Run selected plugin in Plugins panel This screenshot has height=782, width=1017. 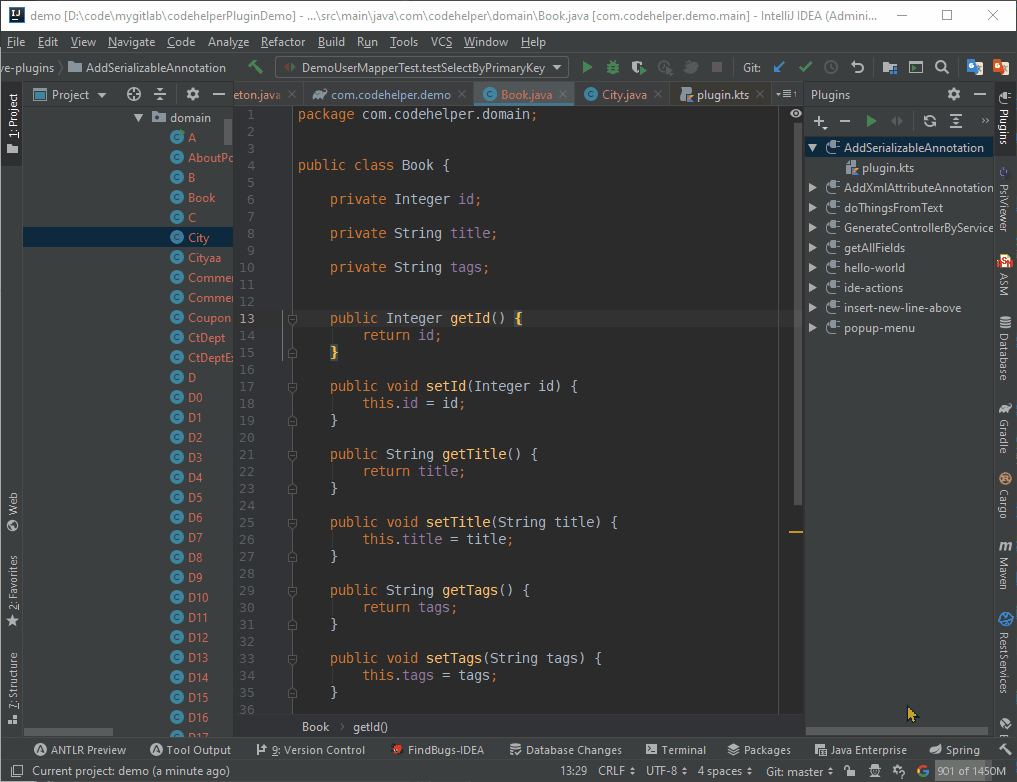point(871,121)
